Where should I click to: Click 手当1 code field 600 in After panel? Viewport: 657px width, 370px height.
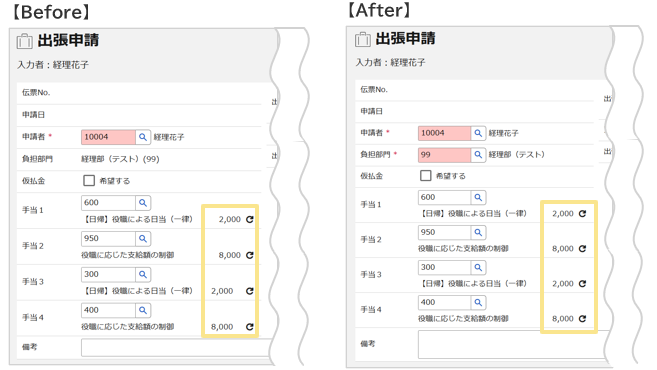click(x=445, y=197)
